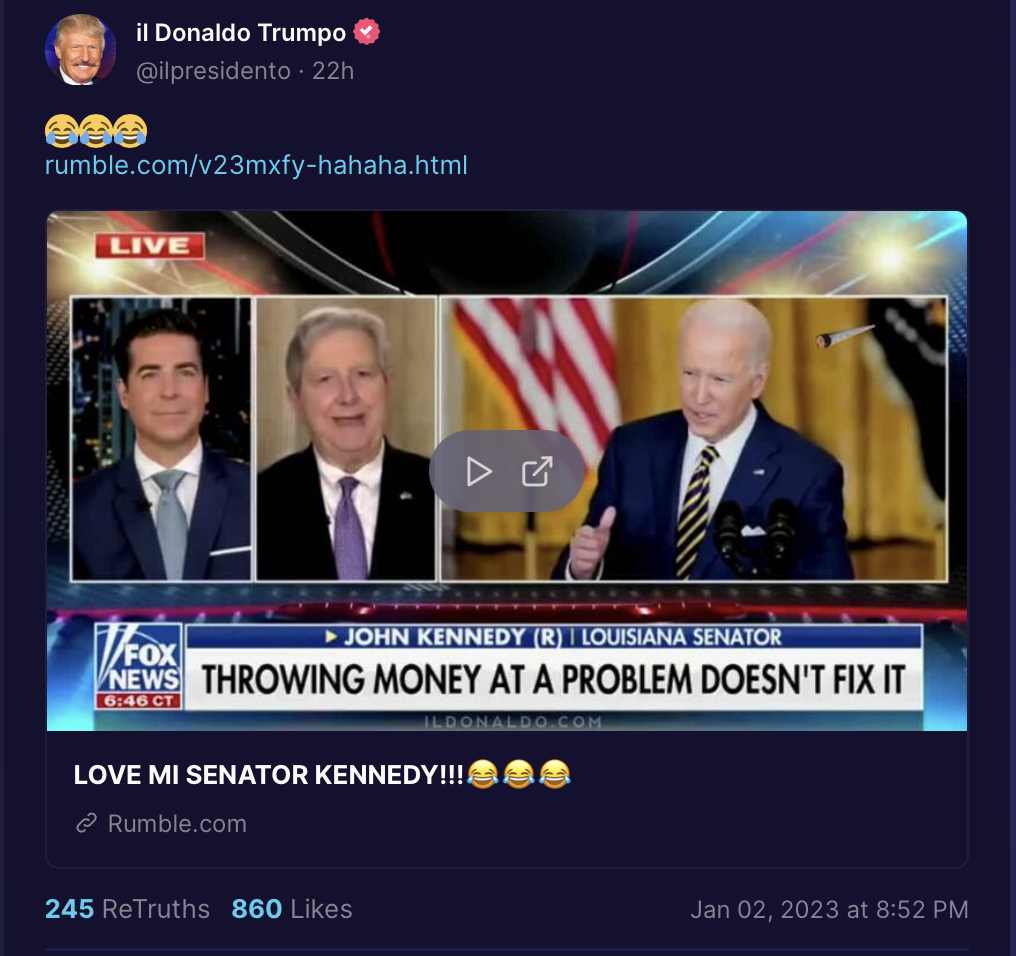
Task: Click the Jan 02, 2023 at 8:52 PM date
Action: pos(829,909)
